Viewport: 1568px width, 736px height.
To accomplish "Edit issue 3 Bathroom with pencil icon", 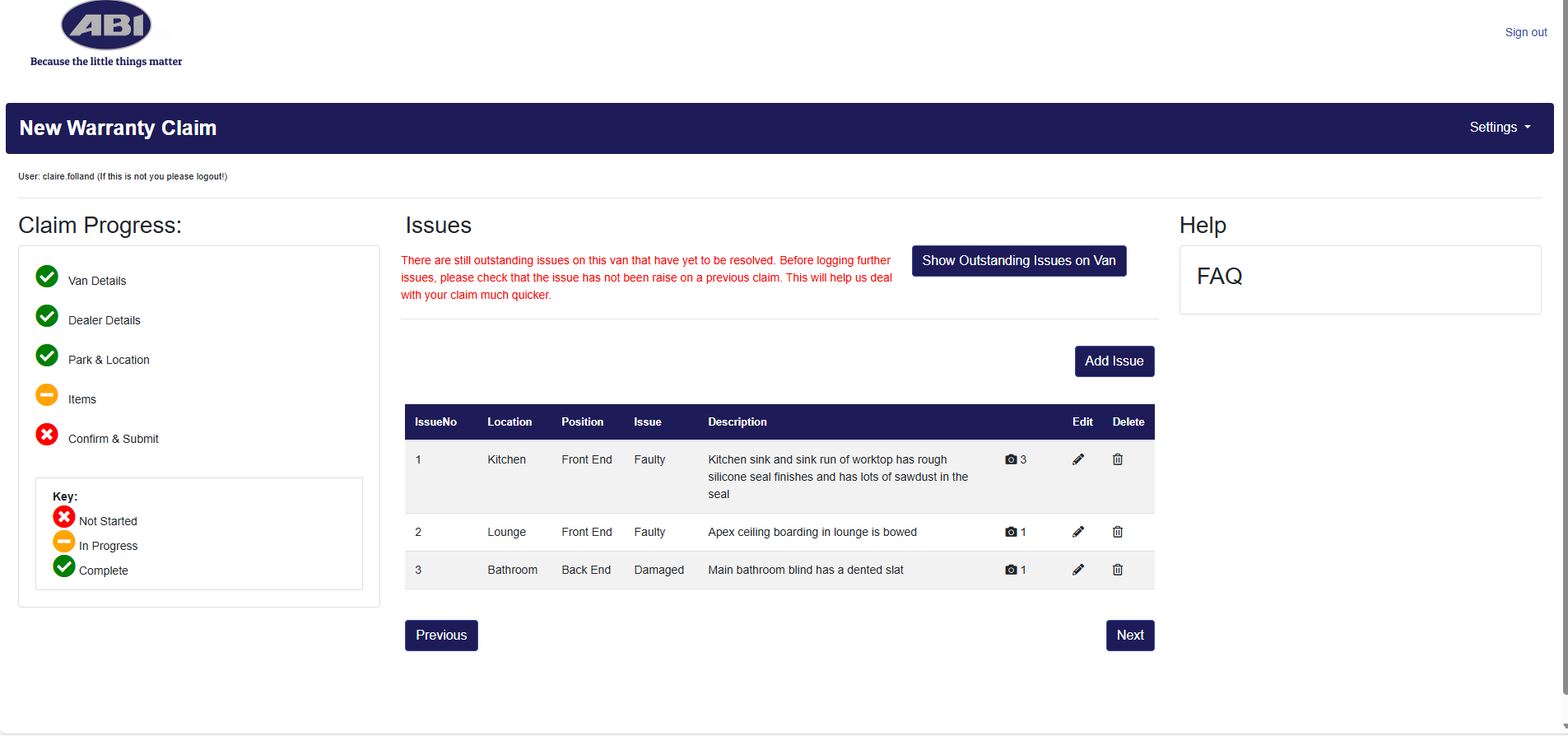I will click(1078, 570).
